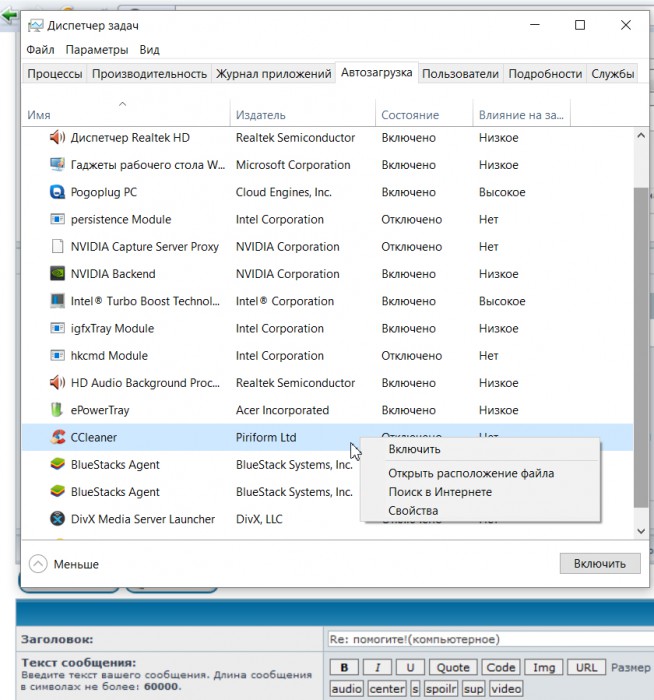Click Высокое in the Intel Turbo Boost row
Screen dimensions: 654x700
tap(502, 301)
